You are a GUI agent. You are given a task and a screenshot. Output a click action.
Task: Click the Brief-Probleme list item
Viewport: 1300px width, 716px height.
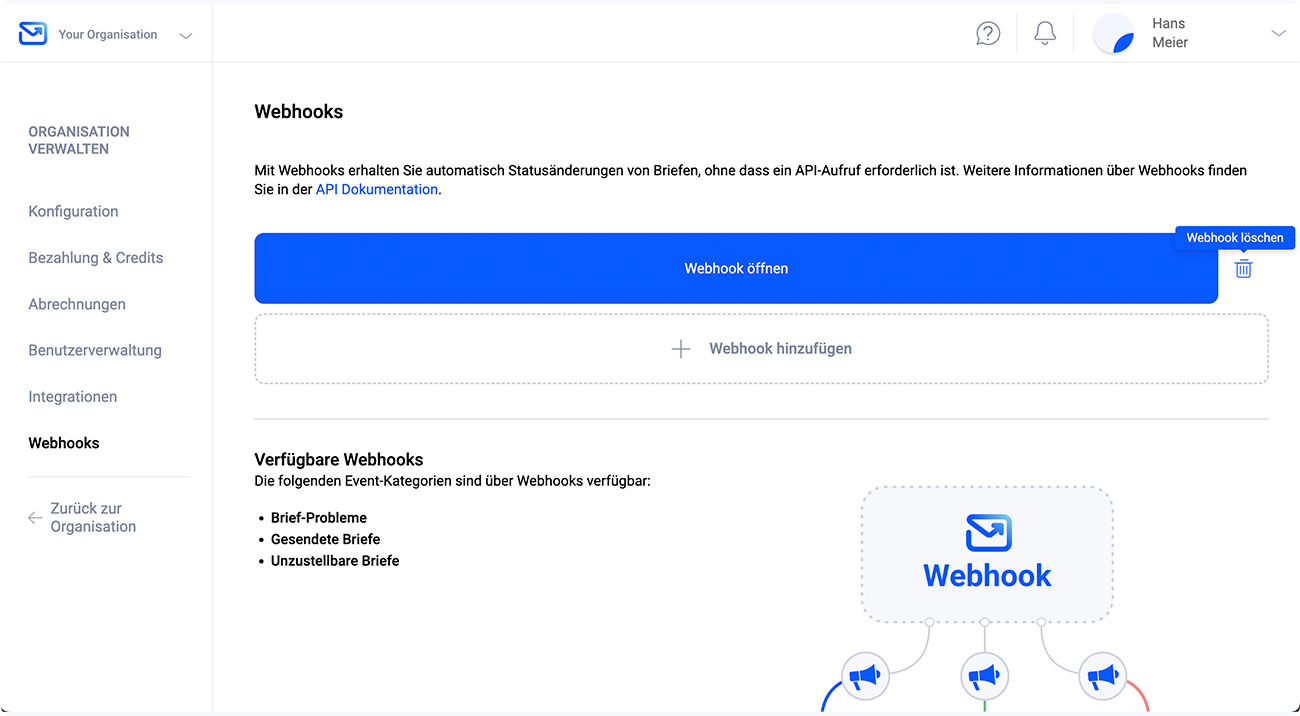pos(319,518)
